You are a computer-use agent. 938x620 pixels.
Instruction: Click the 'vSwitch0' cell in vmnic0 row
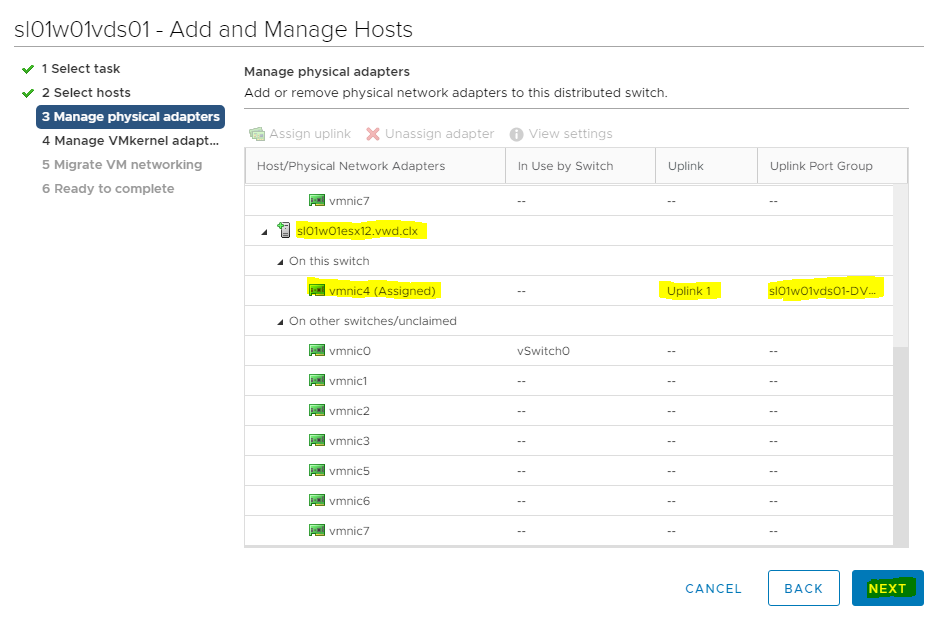pos(543,351)
